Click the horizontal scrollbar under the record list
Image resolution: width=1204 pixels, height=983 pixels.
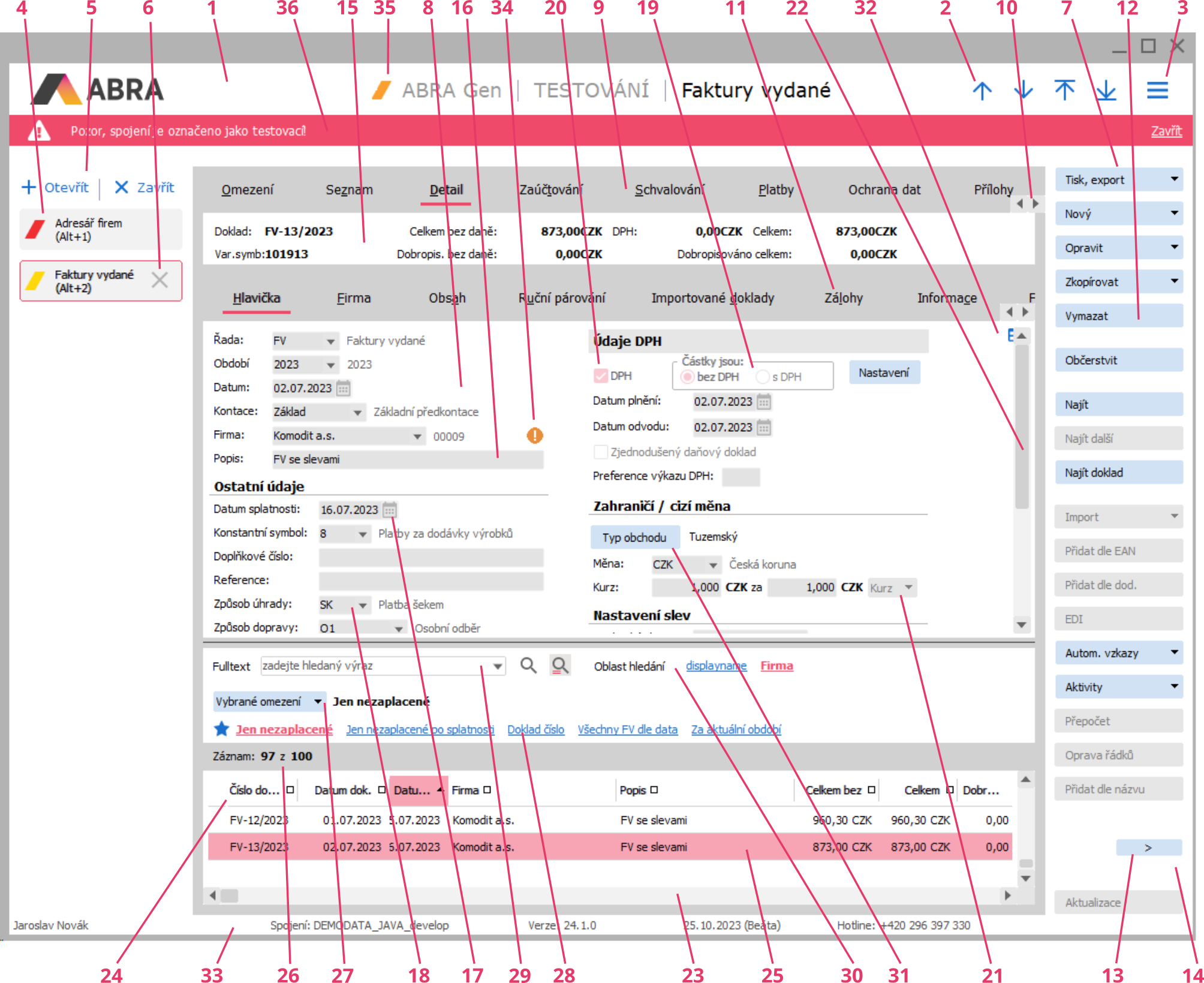click(x=612, y=895)
